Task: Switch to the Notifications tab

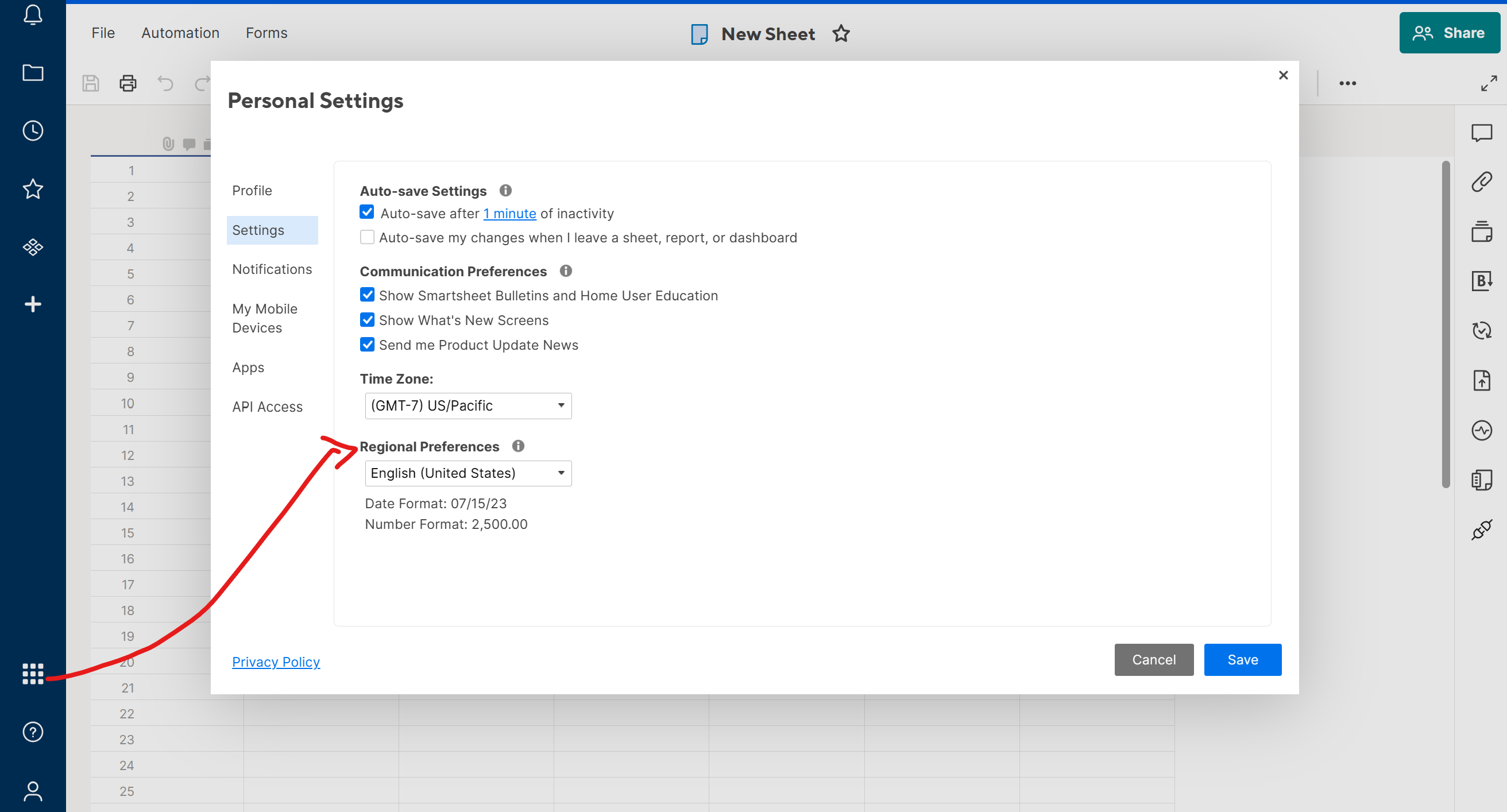Action: (272, 269)
